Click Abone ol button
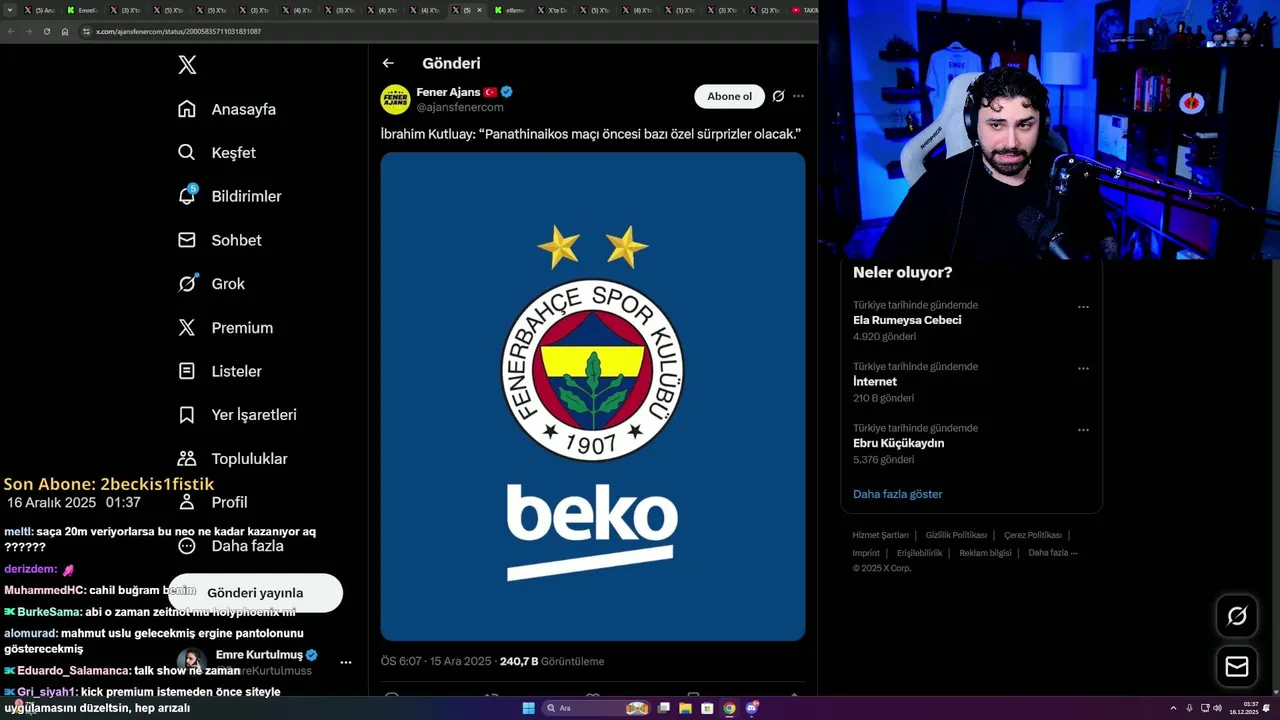 [x=729, y=96]
